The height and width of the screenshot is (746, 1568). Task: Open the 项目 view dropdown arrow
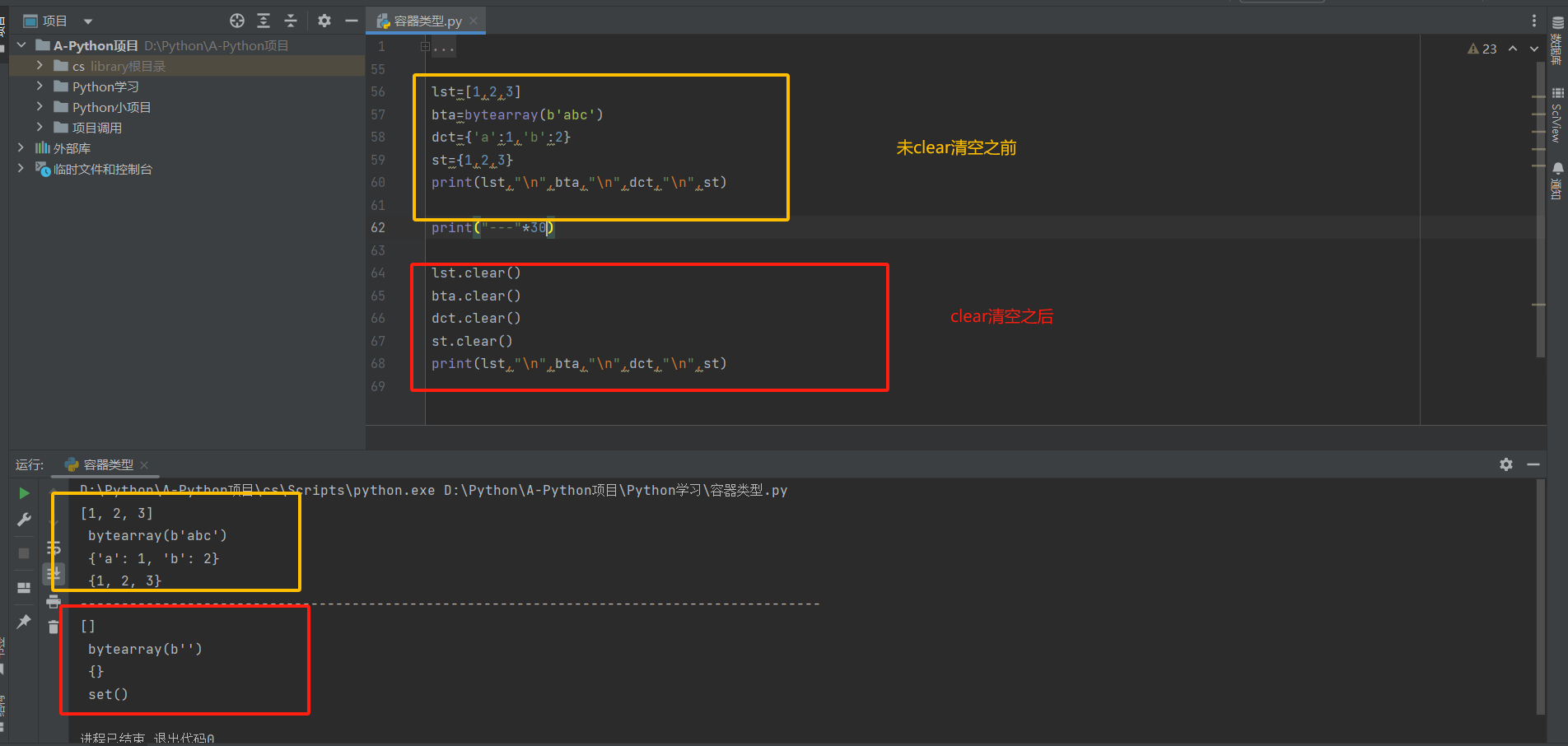pos(88,21)
